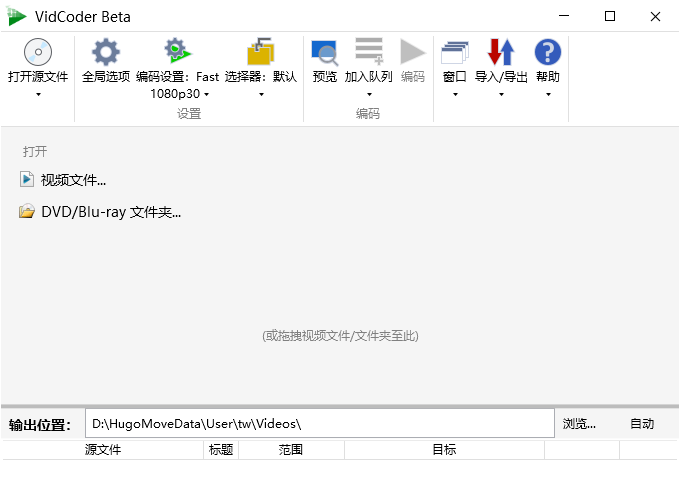Expand the Fast 1080p30 preset dropdown arrow
680x503 pixels.
206,94
